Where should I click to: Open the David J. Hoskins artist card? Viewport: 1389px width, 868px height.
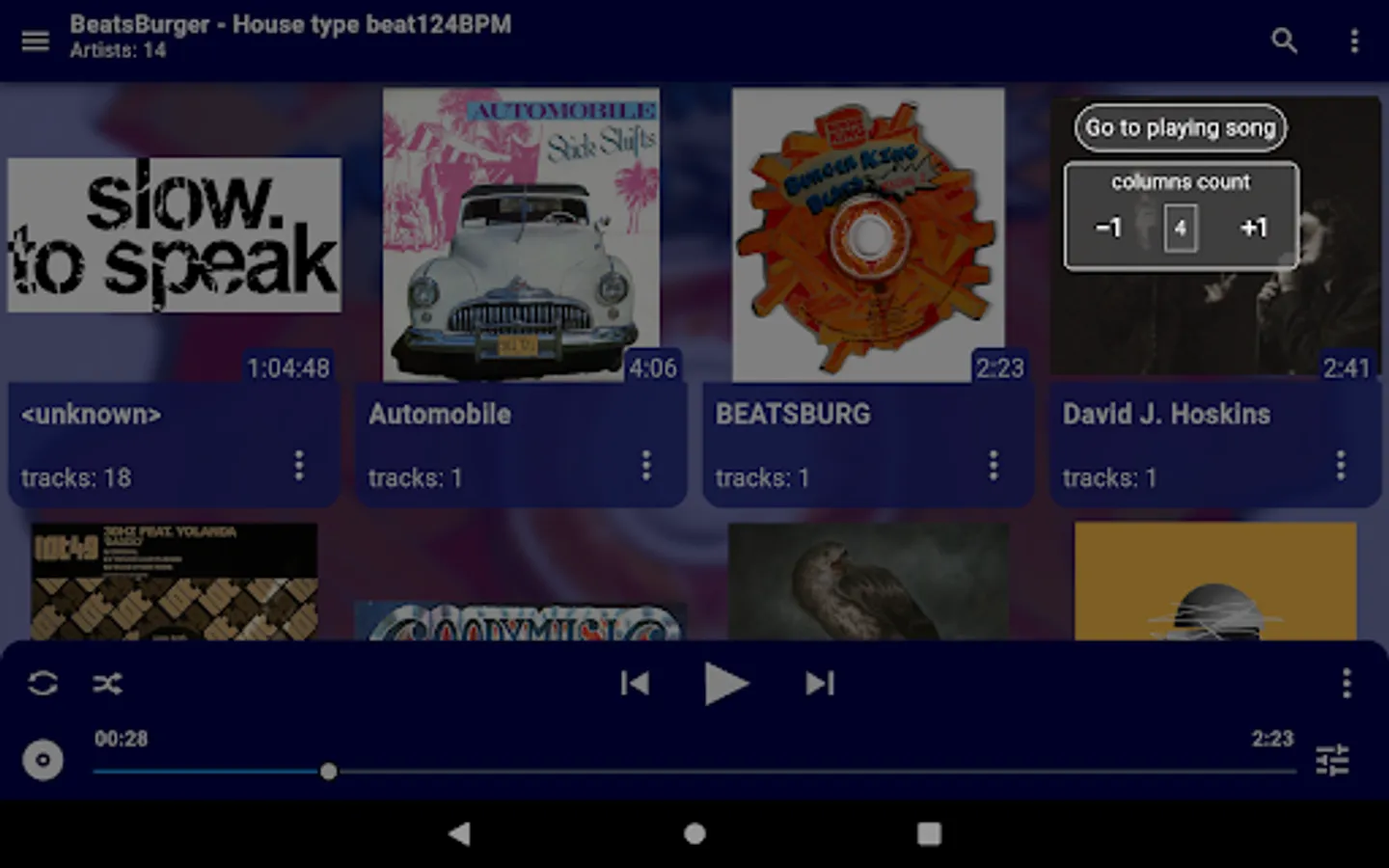tap(1215, 445)
